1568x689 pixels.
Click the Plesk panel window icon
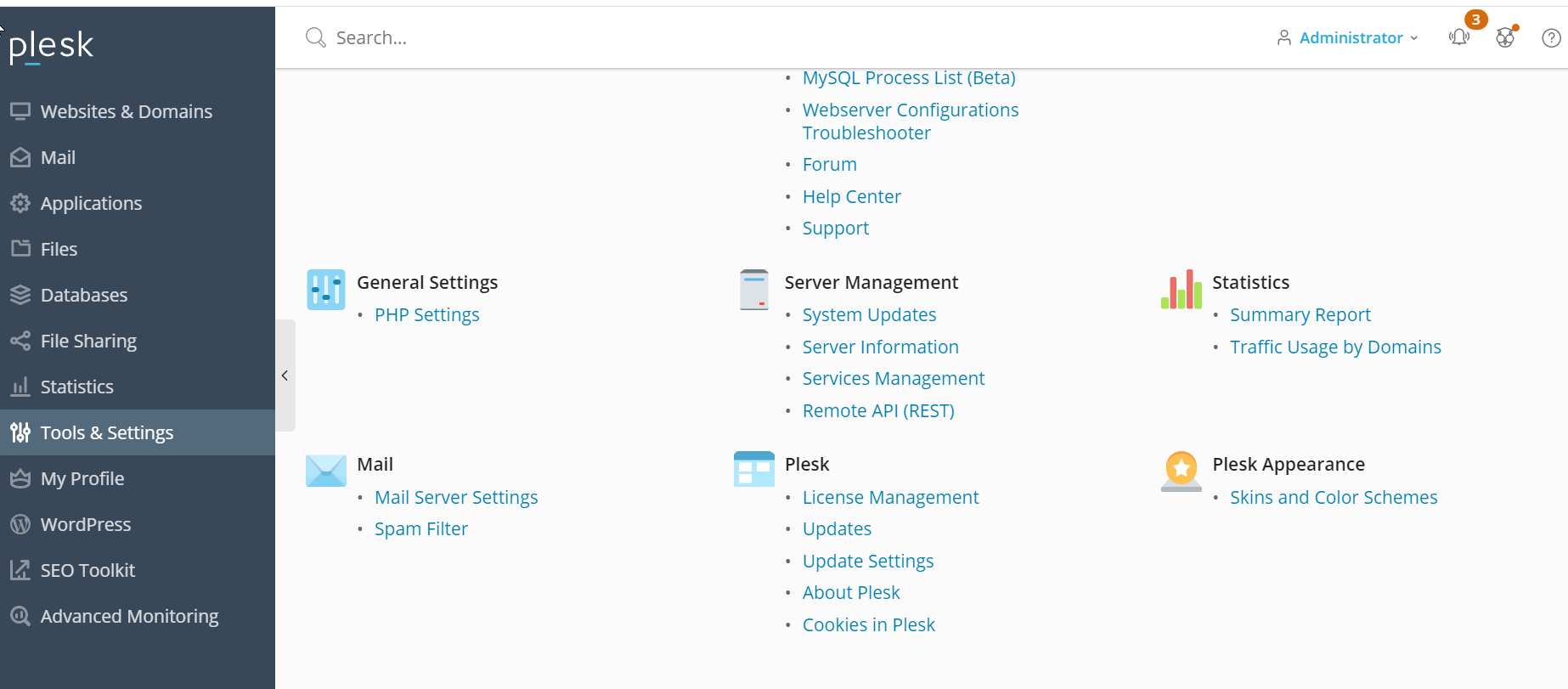tap(753, 469)
